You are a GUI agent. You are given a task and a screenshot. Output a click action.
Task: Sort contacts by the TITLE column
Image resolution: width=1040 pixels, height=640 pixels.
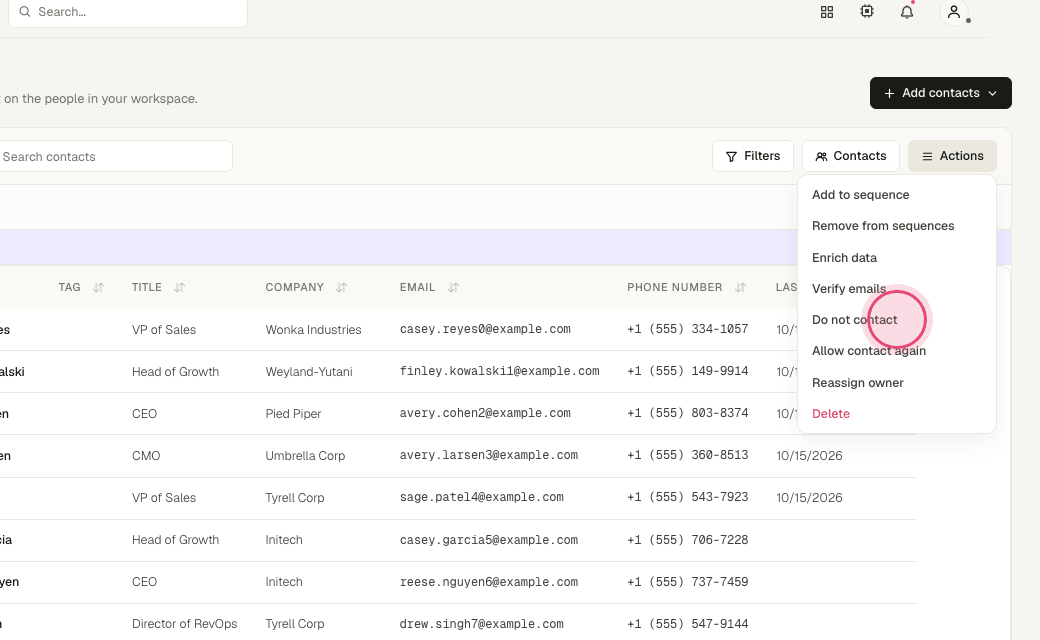[180, 287]
